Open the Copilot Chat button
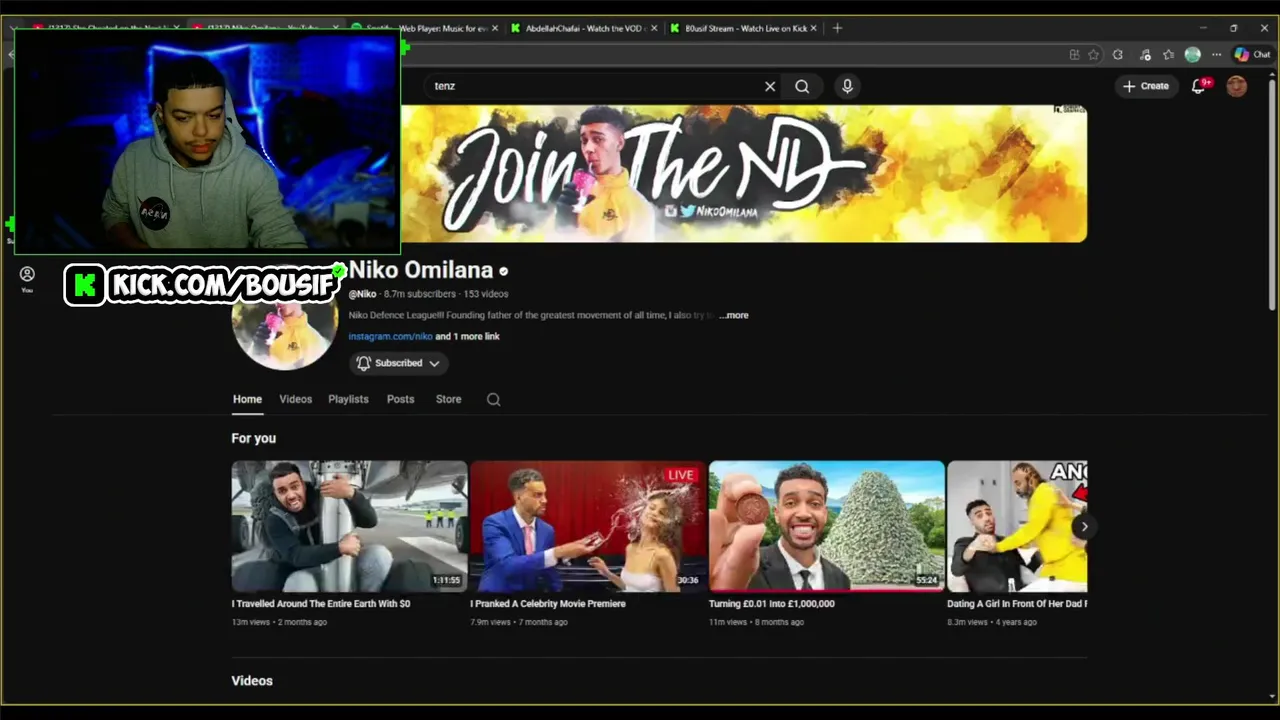The width and height of the screenshot is (1280, 720). point(1252,55)
